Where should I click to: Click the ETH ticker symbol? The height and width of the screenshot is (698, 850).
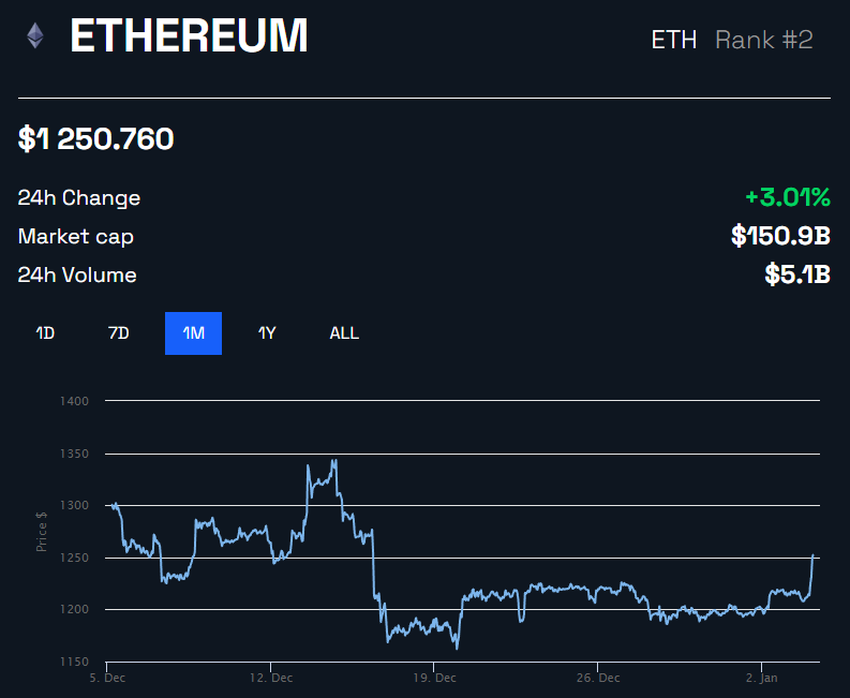point(674,40)
